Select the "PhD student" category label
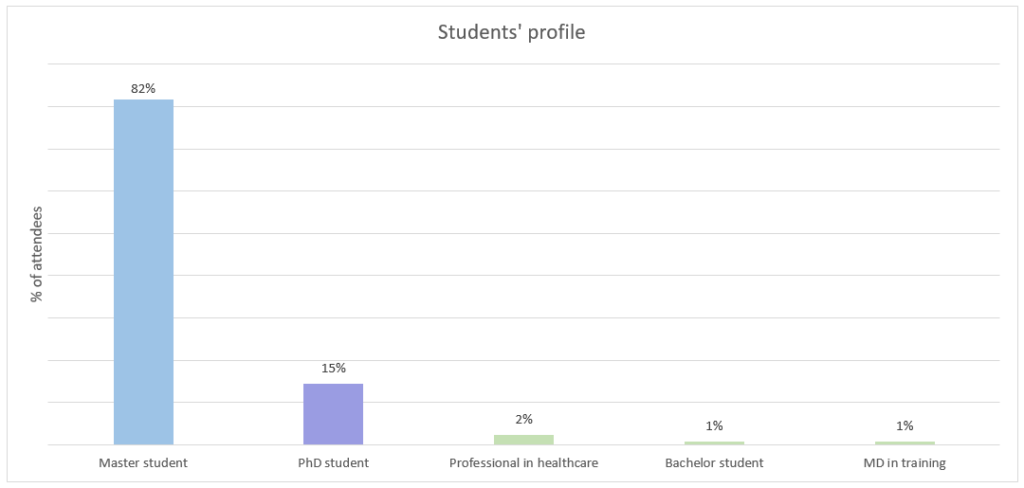The image size is (1024, 488). pyautogui.click(x=333, y=463)
